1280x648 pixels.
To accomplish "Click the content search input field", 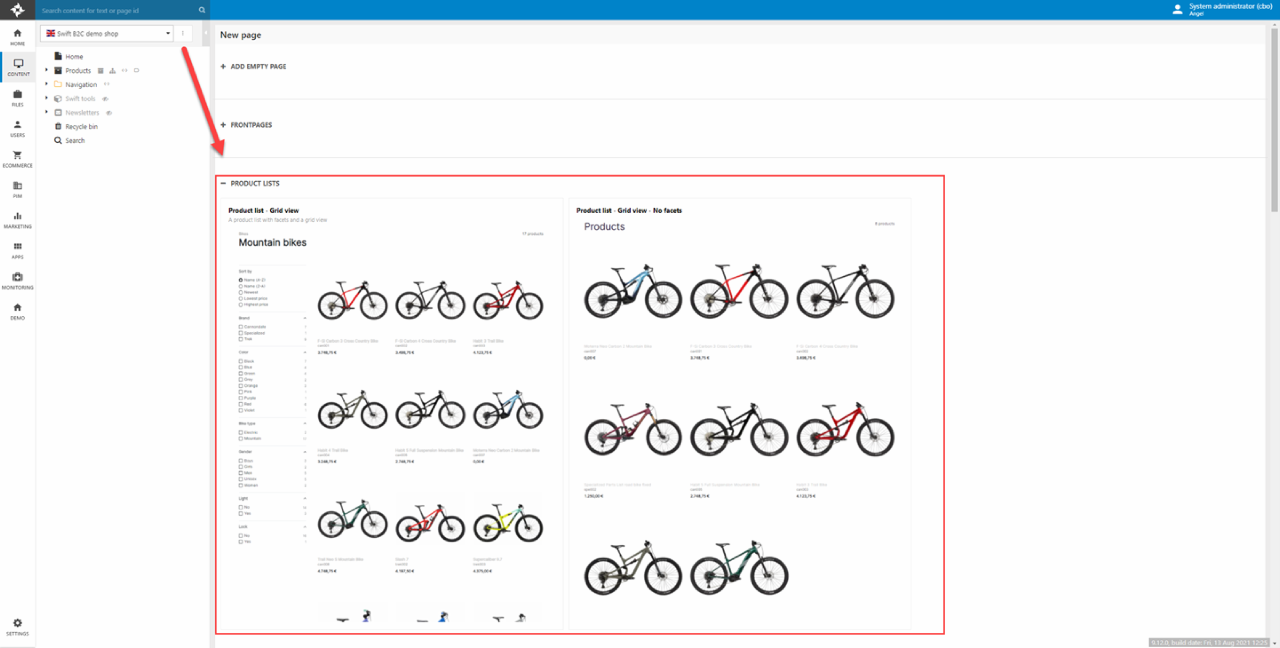I will 115,10.
